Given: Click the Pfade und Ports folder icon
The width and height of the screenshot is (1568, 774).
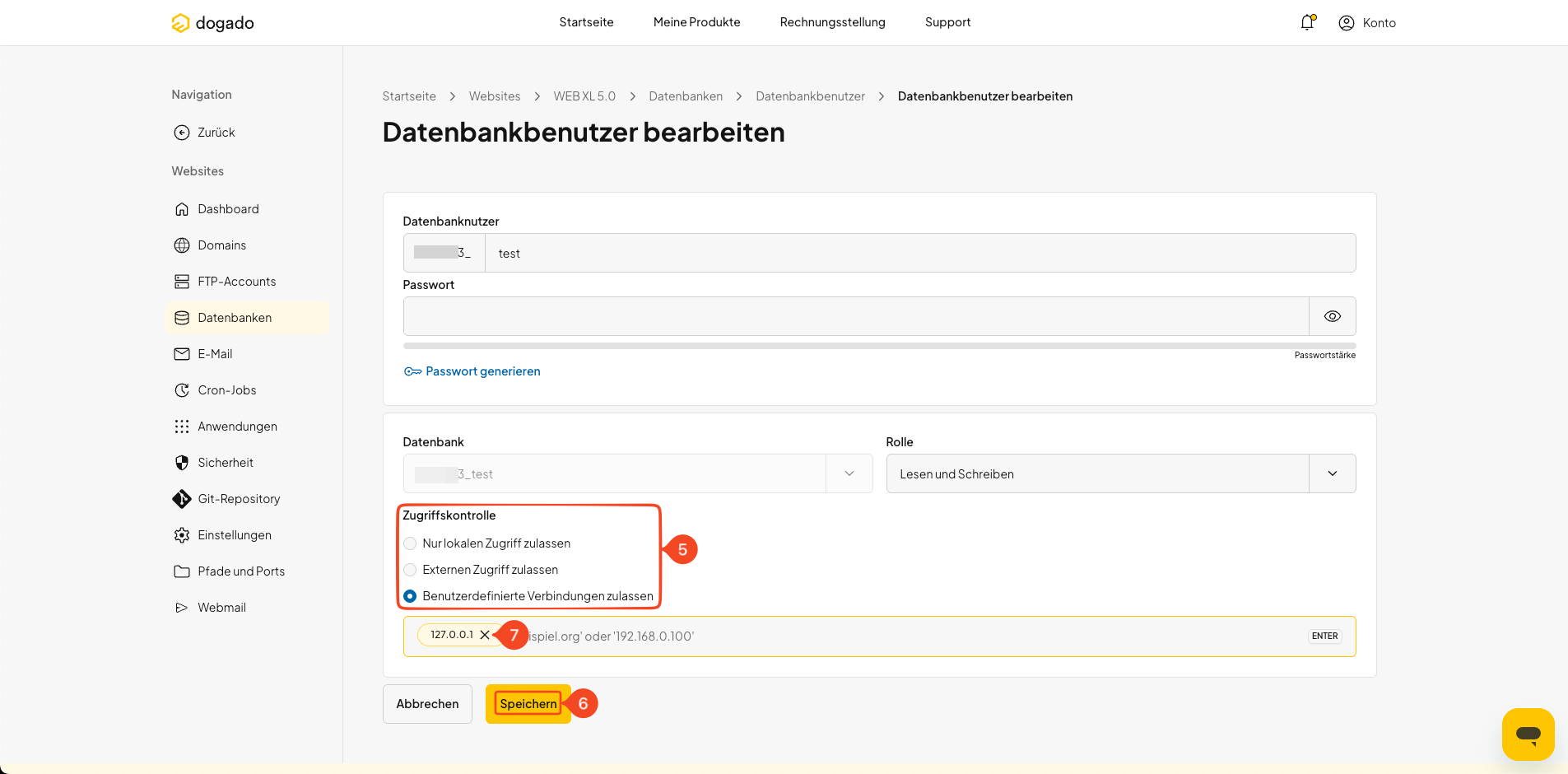Looking at the screenshot, I should point(182,571).
